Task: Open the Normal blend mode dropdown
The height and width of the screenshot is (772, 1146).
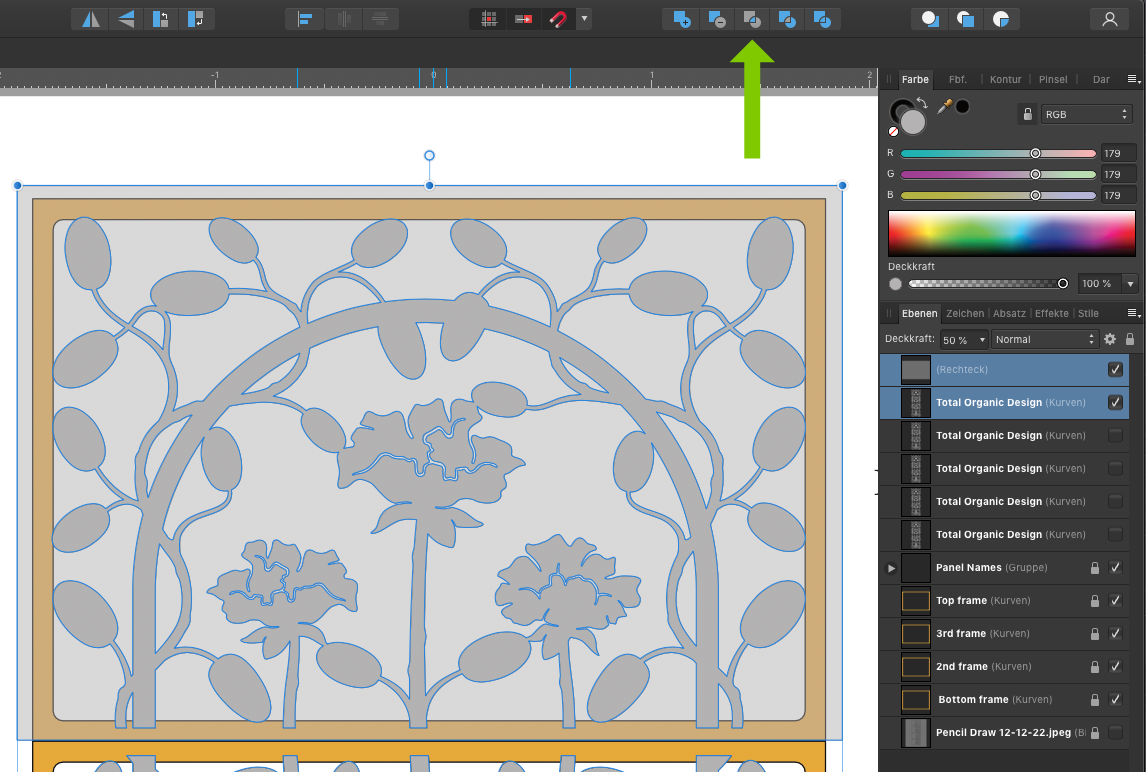Action: click(1045, 339)
